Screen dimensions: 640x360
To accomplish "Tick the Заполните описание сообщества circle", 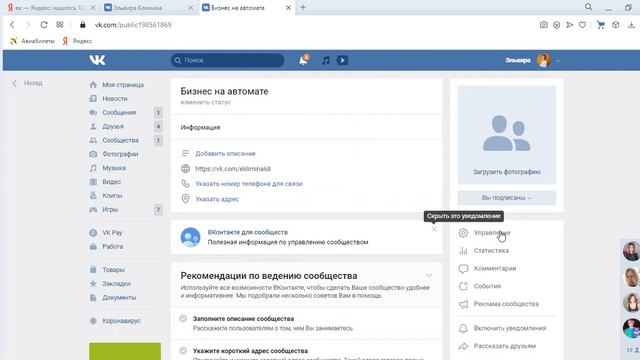I will 183,318.
